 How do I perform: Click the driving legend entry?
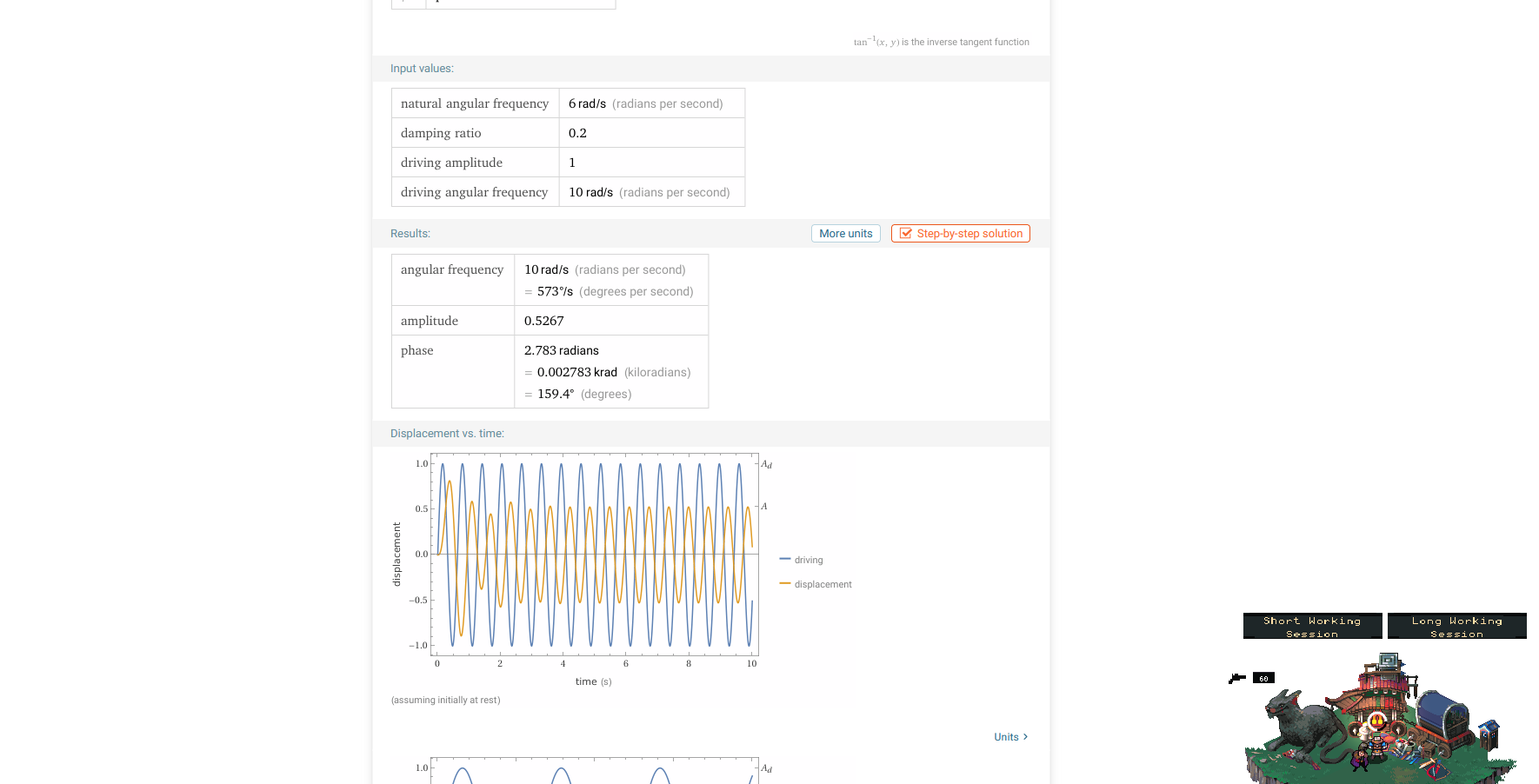(801, 560)
